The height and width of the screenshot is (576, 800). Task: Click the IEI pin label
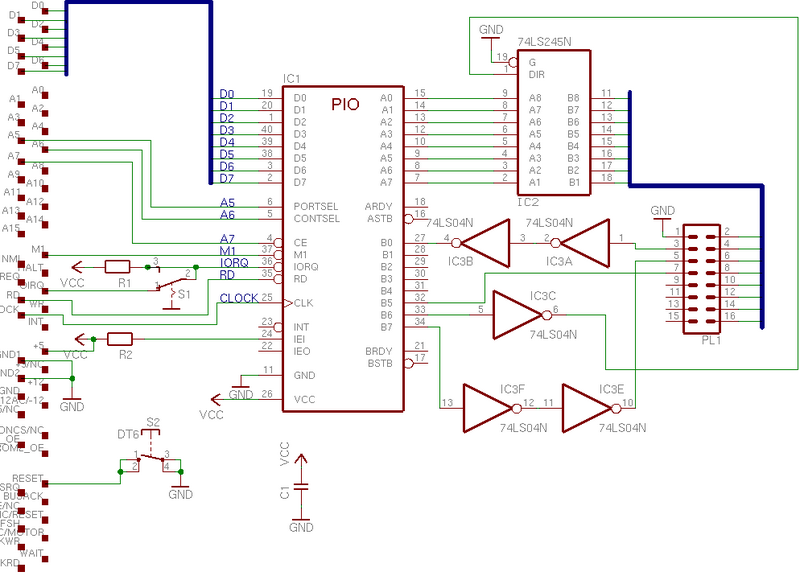pos(299,339)
